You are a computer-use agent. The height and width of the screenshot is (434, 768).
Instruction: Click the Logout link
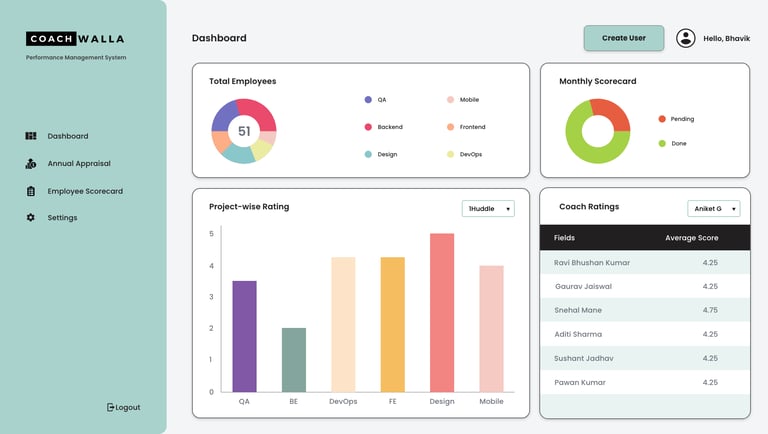point(123,407)
